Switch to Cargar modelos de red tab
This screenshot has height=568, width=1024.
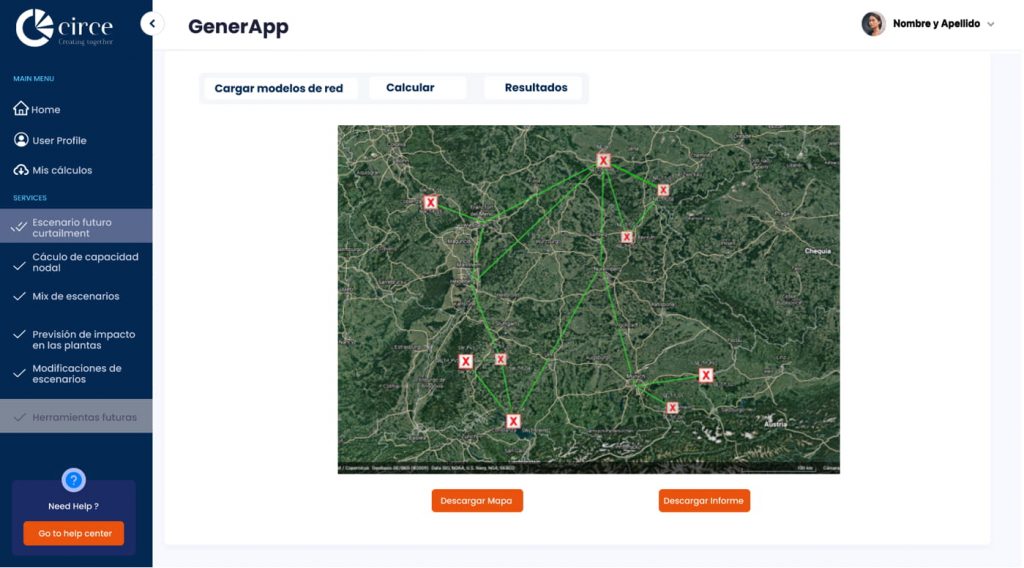[278, 89]
